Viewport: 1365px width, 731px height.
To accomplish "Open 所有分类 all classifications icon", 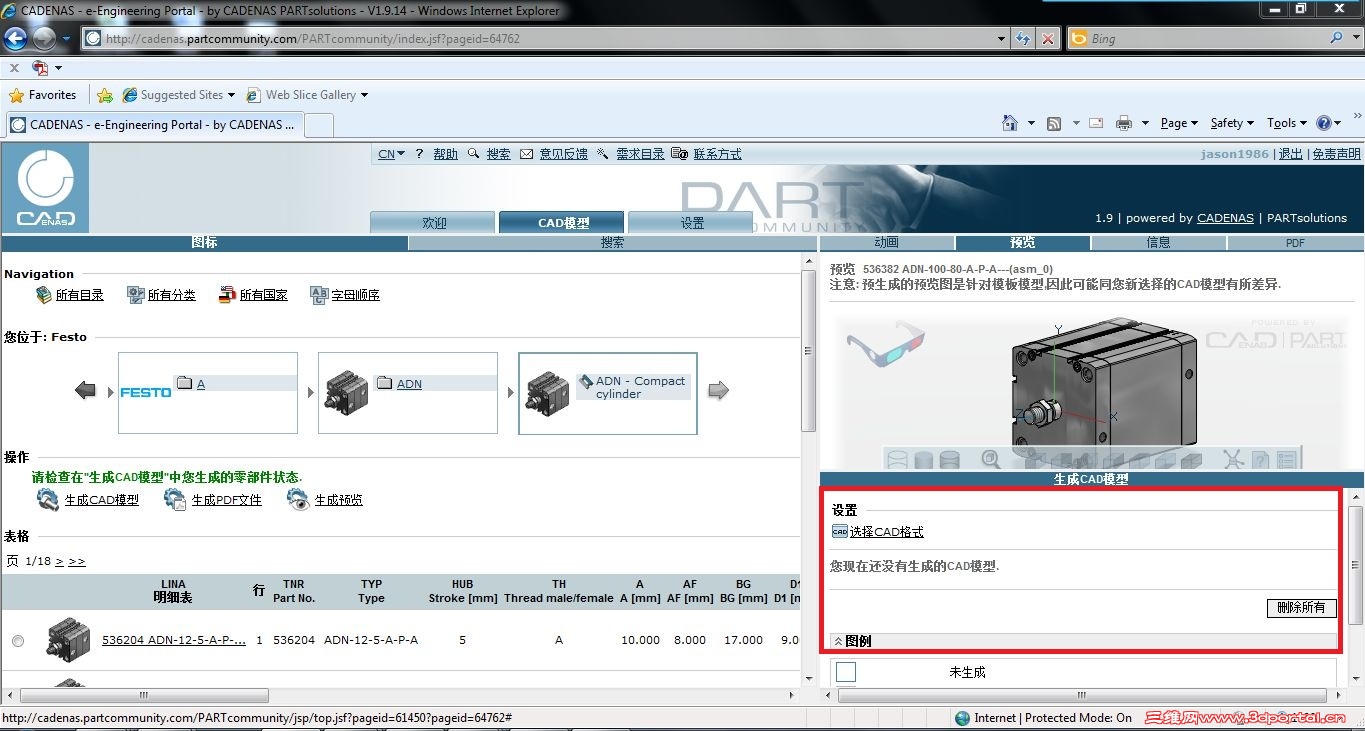I will click(136, 295).
